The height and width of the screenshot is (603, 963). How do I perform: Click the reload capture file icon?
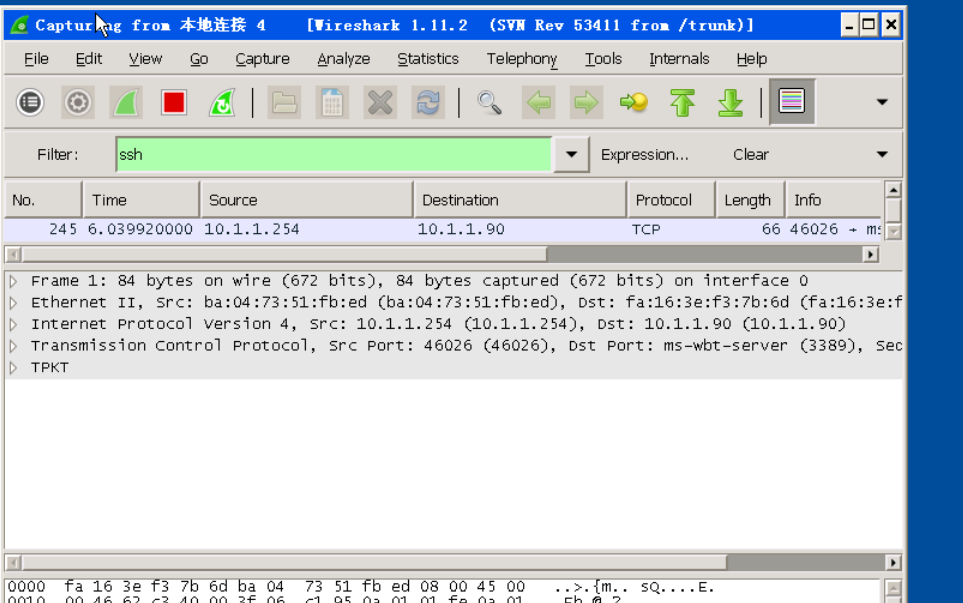[428, 102]
